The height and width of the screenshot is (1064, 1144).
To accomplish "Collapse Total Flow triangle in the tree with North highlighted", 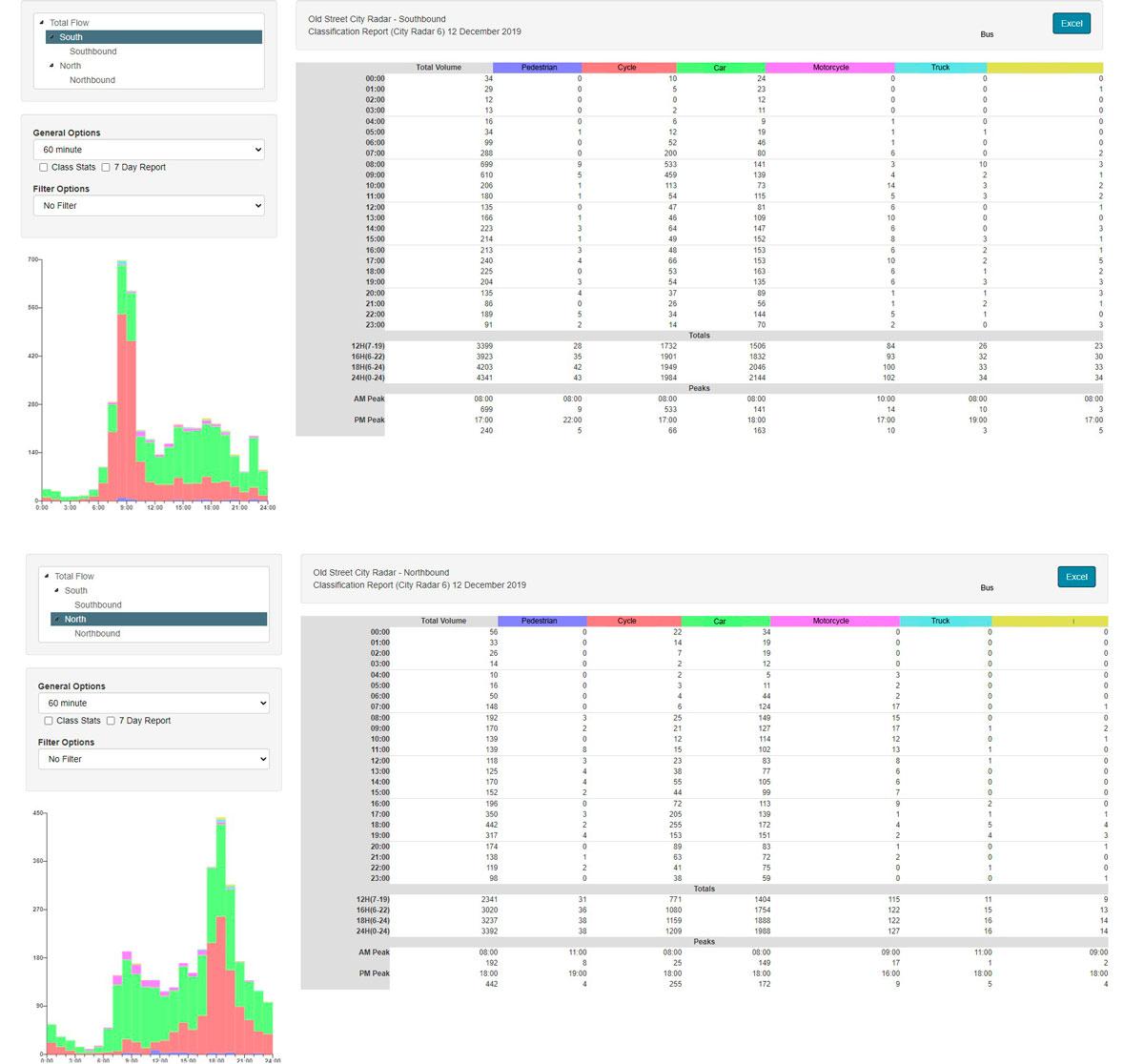I will click(x=47, y=576).
